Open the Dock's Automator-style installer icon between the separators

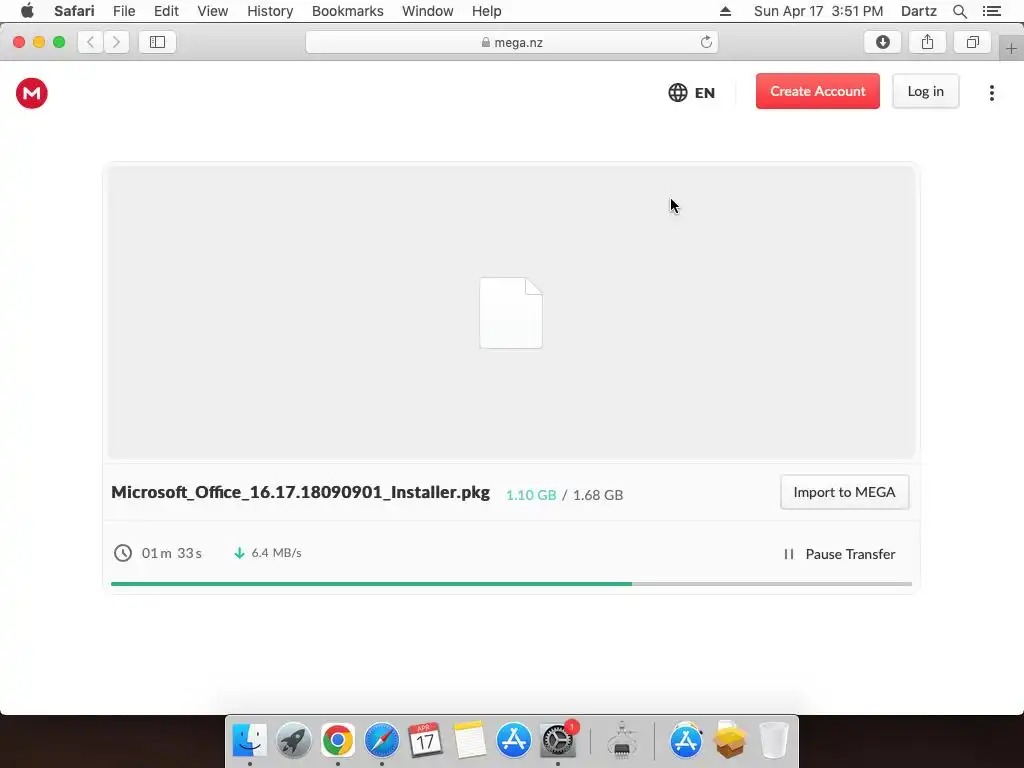tap(622, 741)
